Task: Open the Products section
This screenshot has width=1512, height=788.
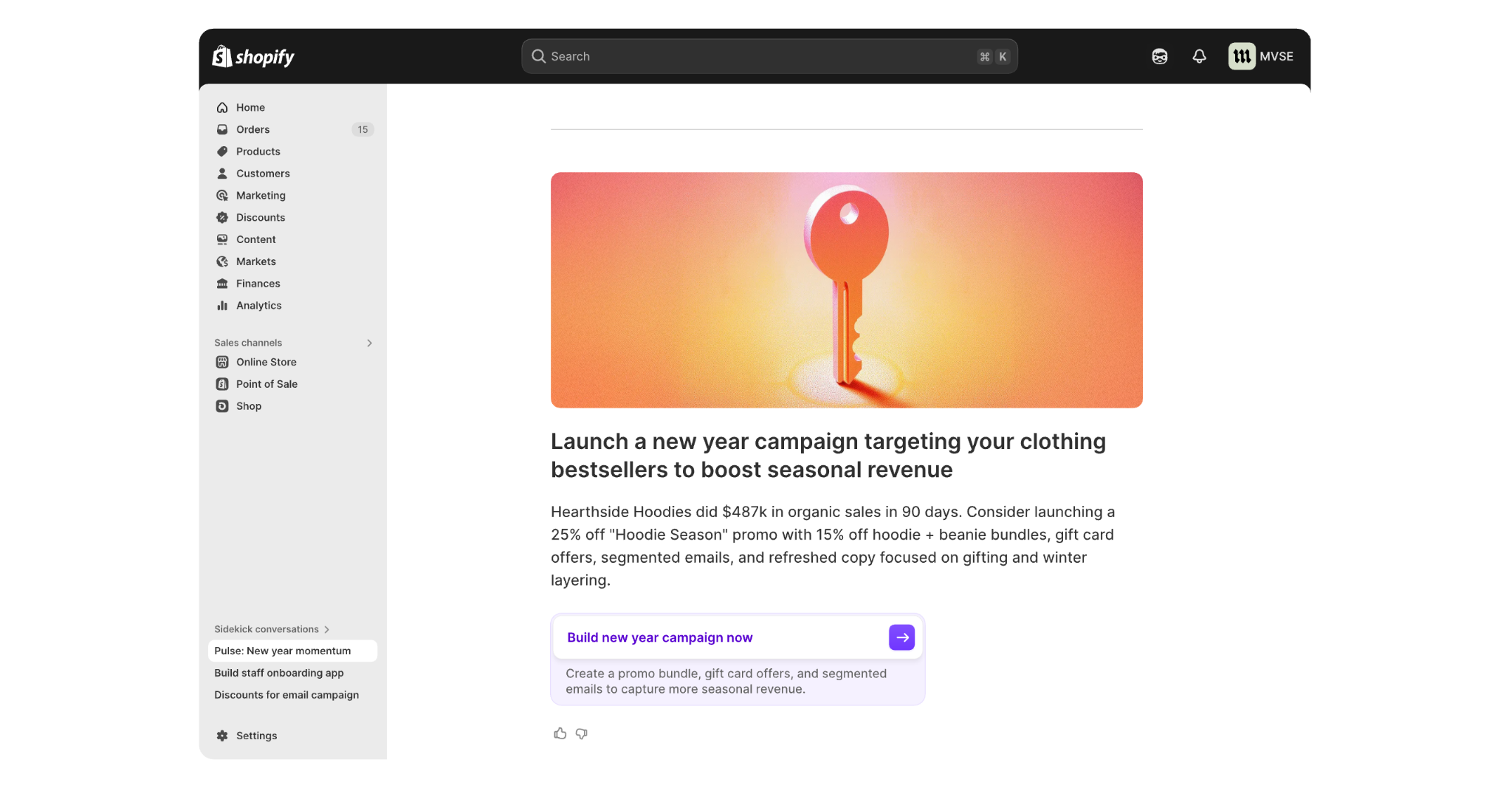Action: [258, 151]
